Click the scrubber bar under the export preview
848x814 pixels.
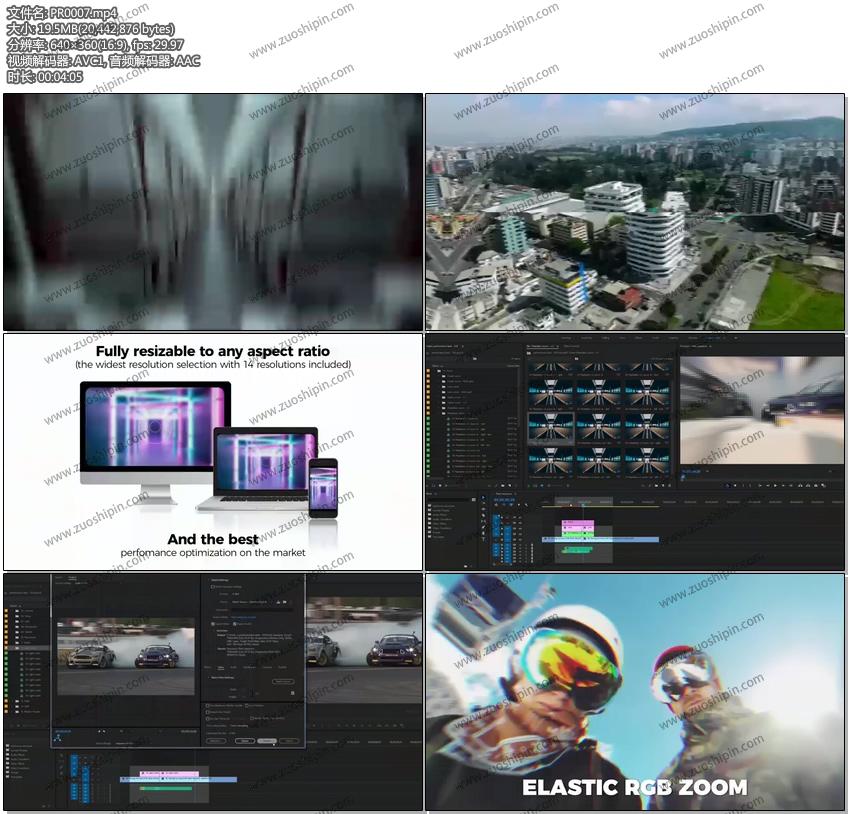click(125, 730)
